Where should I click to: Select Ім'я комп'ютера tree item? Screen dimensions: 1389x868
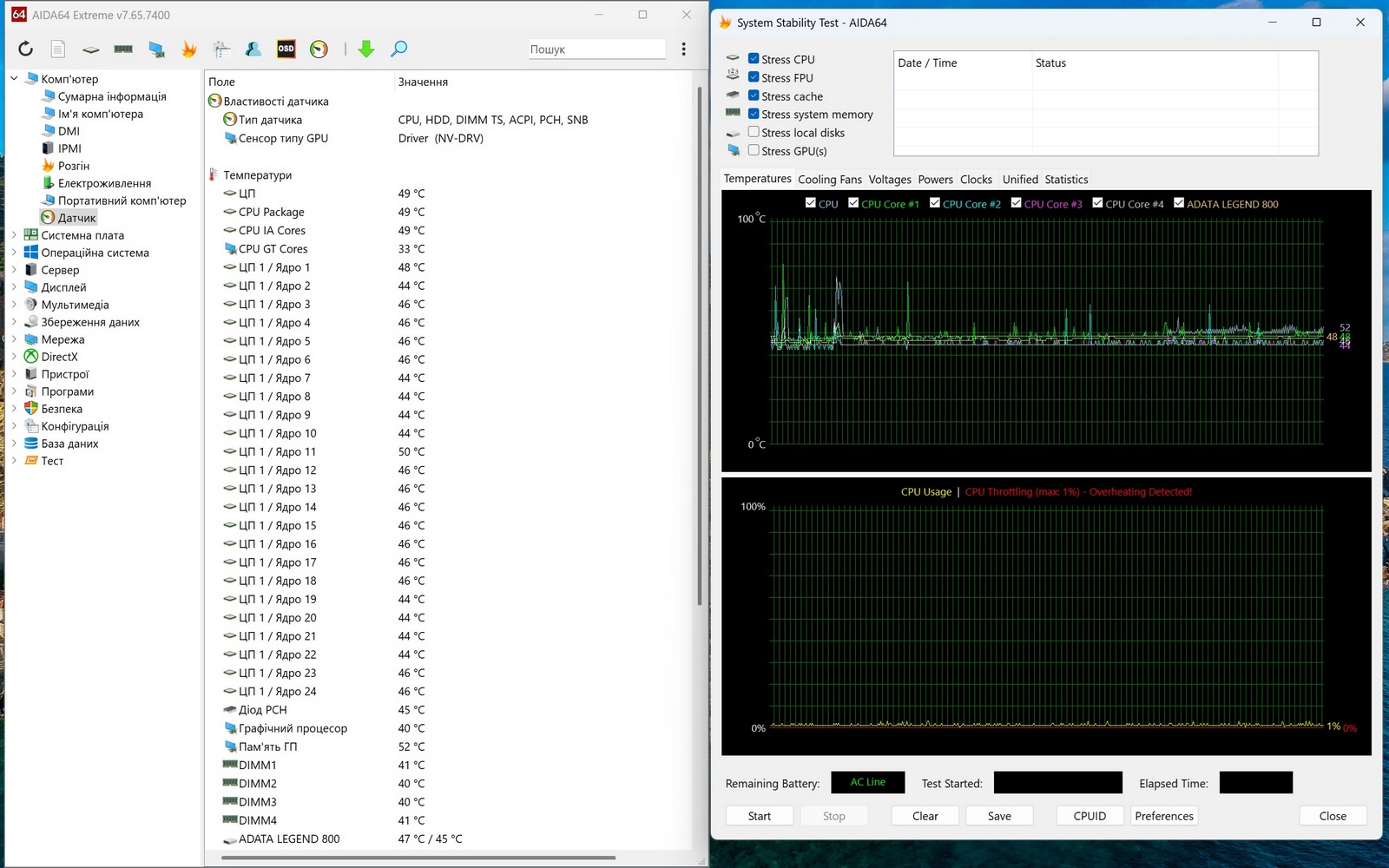[101, 114]
